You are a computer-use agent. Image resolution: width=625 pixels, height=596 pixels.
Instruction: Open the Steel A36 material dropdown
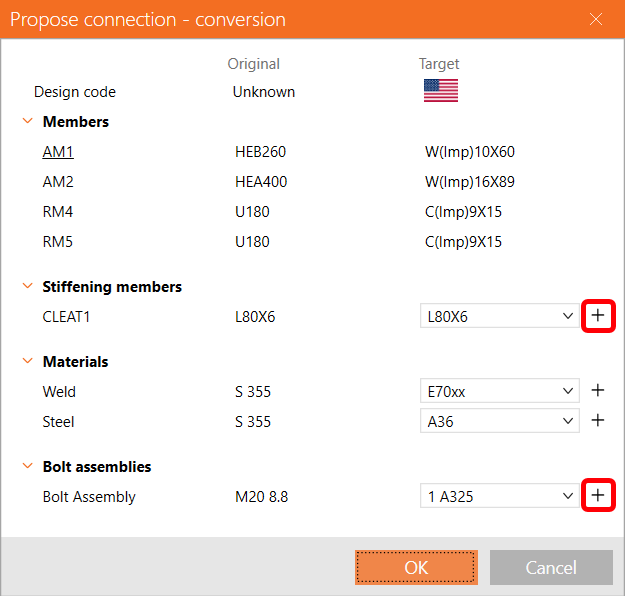coord(499,422)
